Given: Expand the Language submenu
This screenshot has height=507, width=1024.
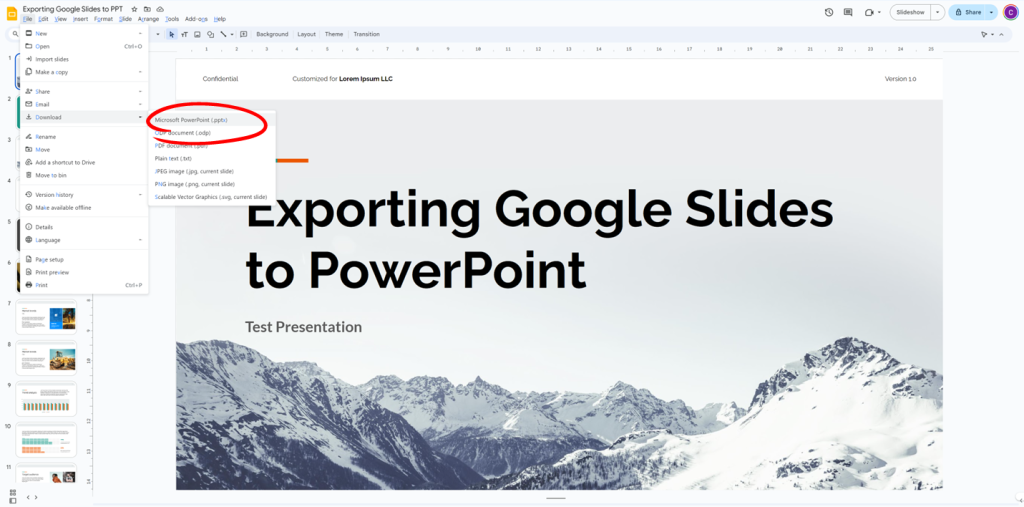Looking at the screenshot, I should click(x=140, y=240).
